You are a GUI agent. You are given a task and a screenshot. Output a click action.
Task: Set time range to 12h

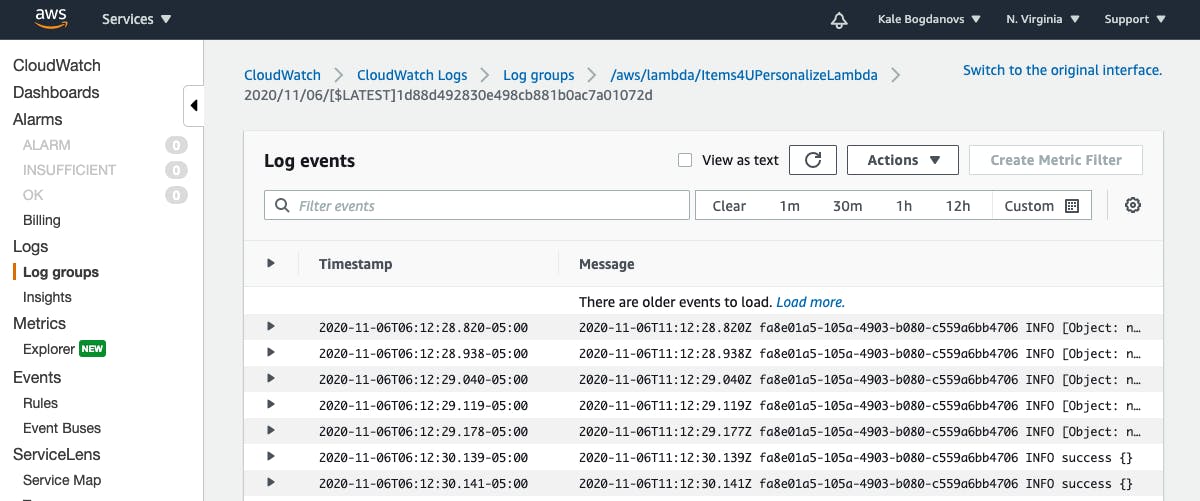[958, 206]
